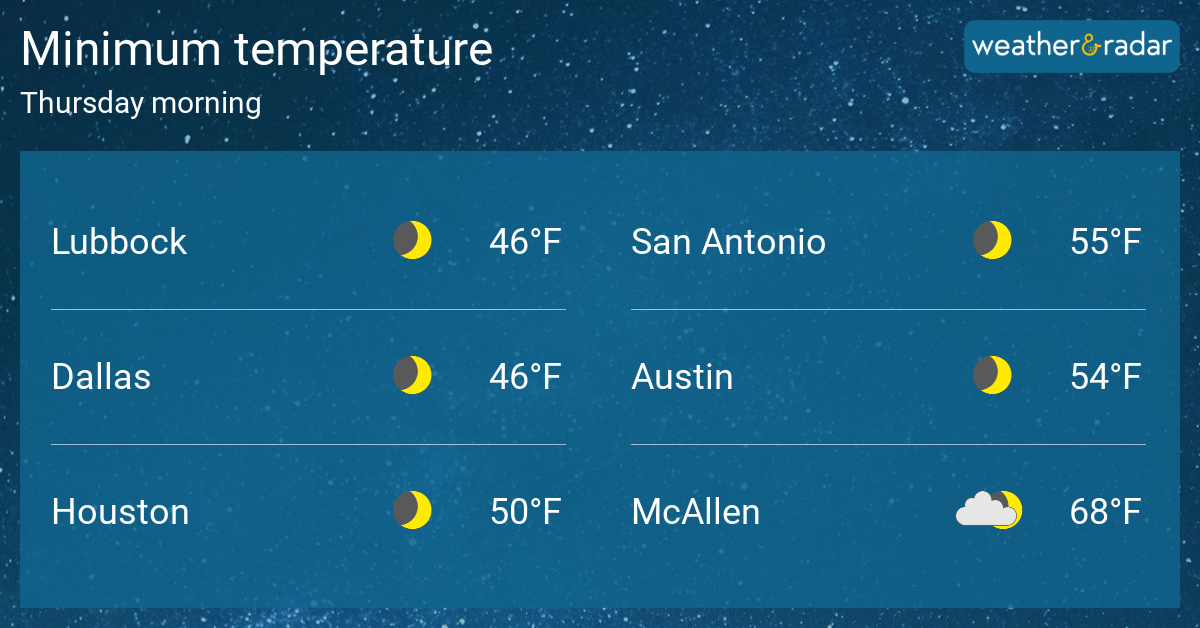This screenshot has height=628, width=1200.
Task: Click the Dallas 46°F value
Action: [x=525, y=377]
